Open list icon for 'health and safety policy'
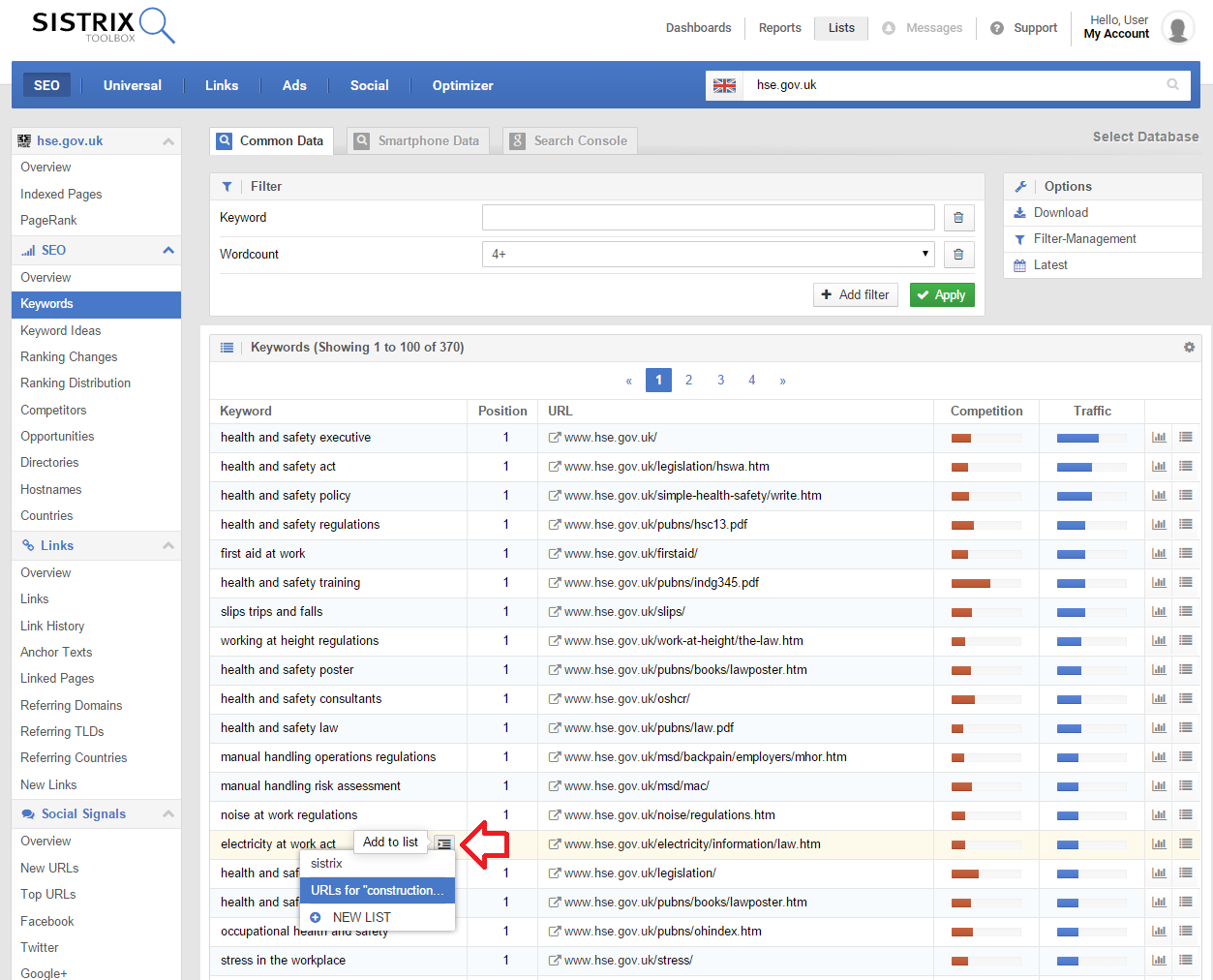Image resolution: width=1213 pixels, height=980 pixels. [x=1185, y=496]
